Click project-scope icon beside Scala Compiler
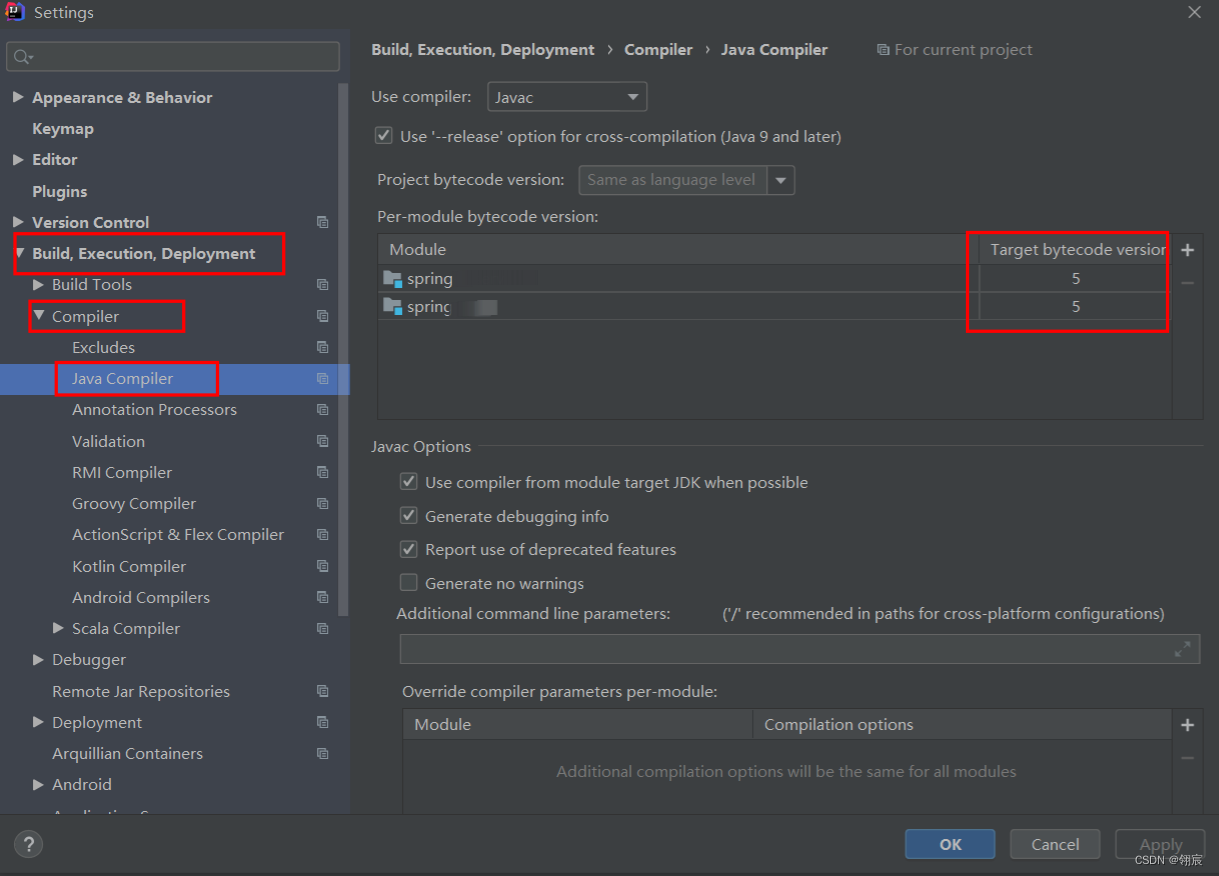The width and height of the screenshot is (1219, 876). (322, 629)
